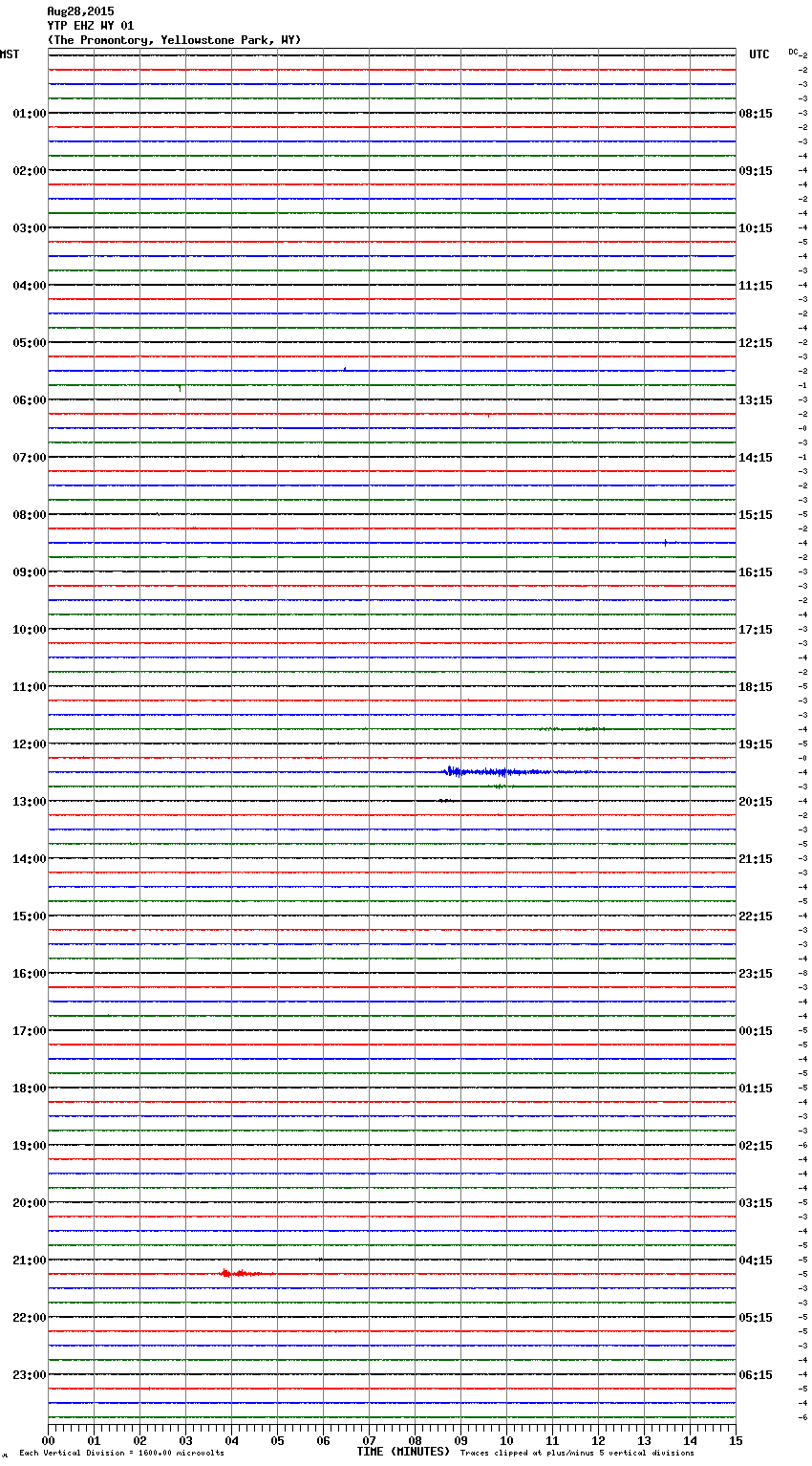Click the traces clipped footnote text
The height and width of the screenshot is (1466, 812).
pyautogui.click(x=577, y=1454)
